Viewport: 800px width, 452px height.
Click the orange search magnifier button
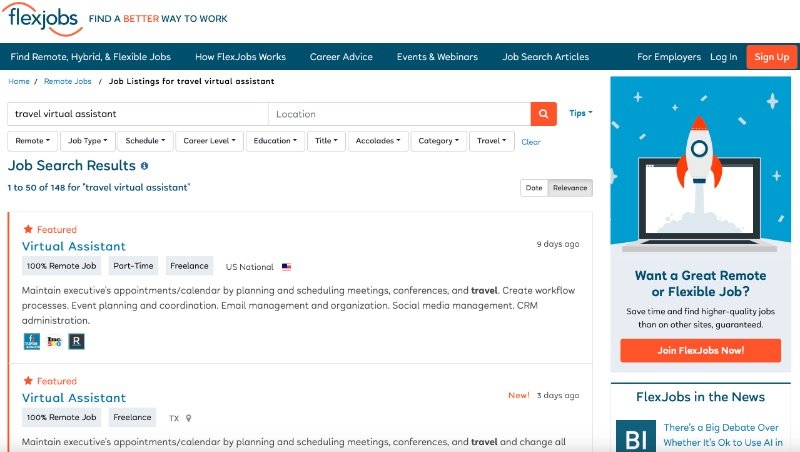coord(543,114)
